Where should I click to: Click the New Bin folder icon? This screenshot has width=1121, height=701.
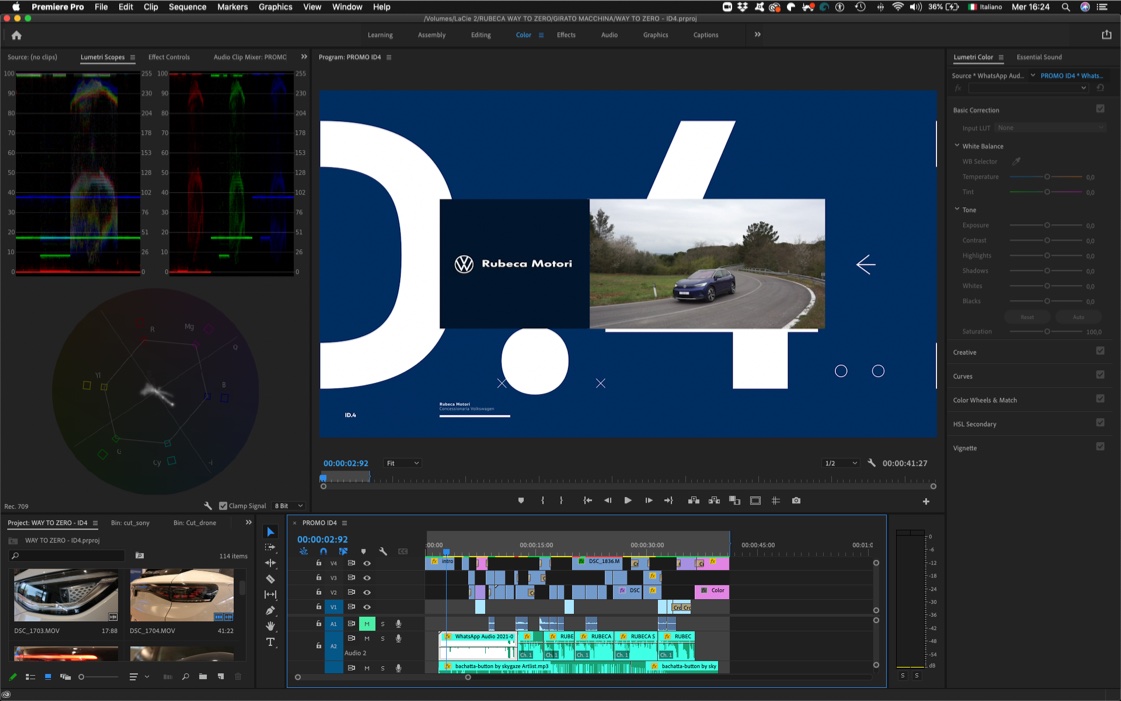[203, 677]
